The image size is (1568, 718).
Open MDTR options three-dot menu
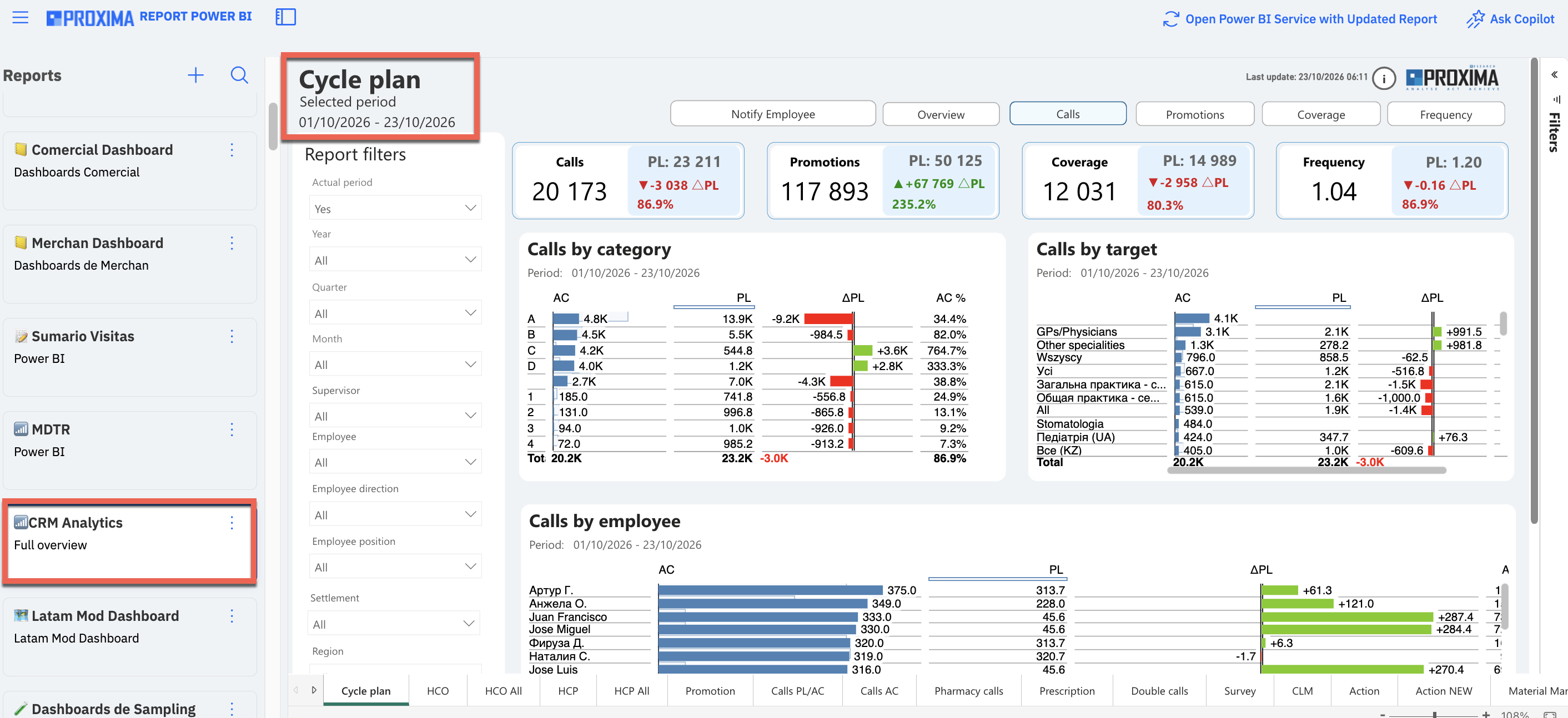pyautogui.click(x=232, y=429)
